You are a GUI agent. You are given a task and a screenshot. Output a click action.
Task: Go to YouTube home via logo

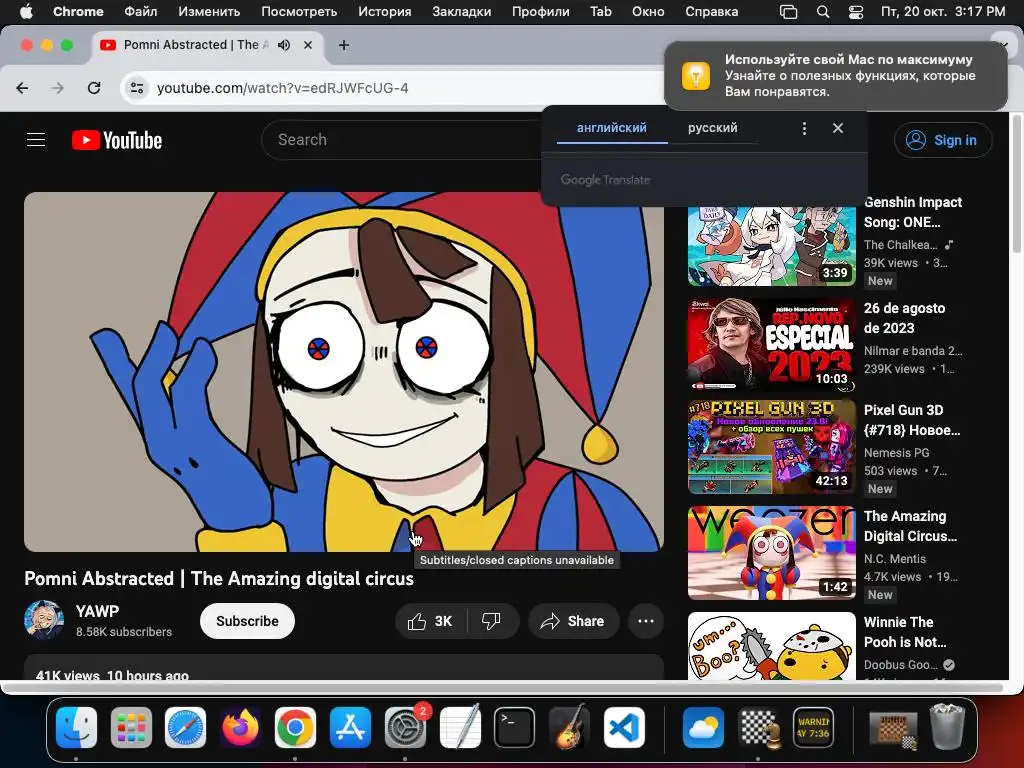[x=117, y=140]
